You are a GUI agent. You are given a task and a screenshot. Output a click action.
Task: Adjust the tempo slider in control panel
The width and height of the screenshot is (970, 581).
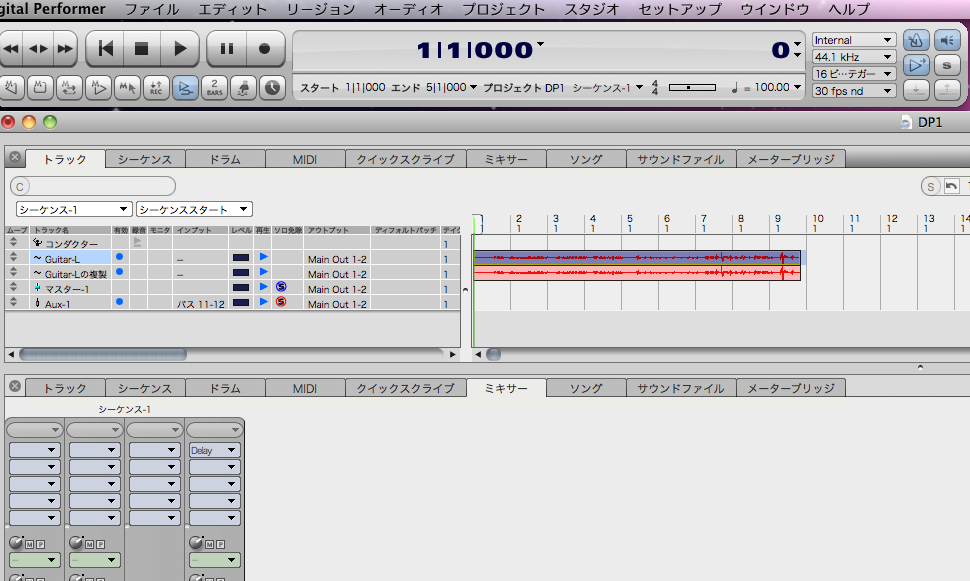(x=692, y=88)
